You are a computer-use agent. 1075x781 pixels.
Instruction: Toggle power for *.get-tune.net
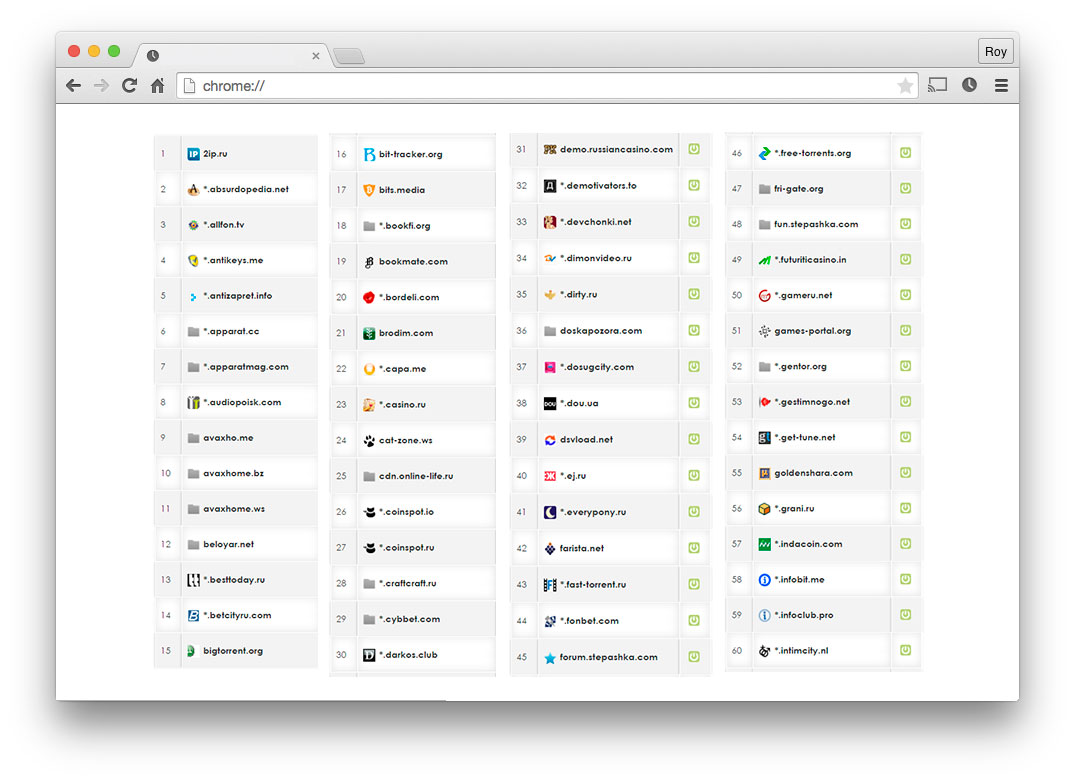click(906, 437)
